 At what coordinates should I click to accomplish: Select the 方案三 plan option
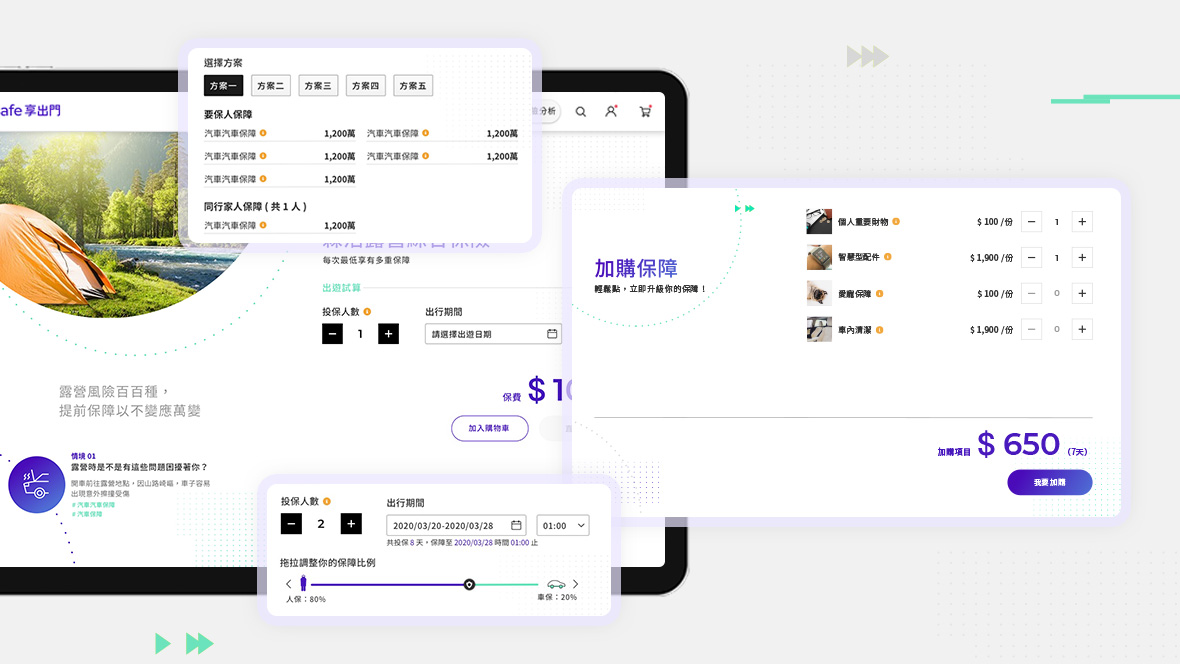[x=318, y=86]
